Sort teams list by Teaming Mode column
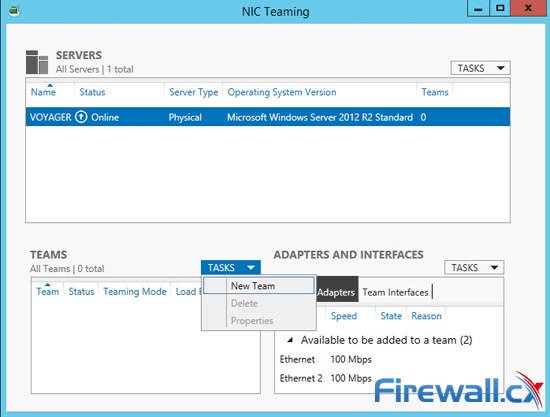The image size is (550, 417). pyautogui.click(x=135, y=291)
